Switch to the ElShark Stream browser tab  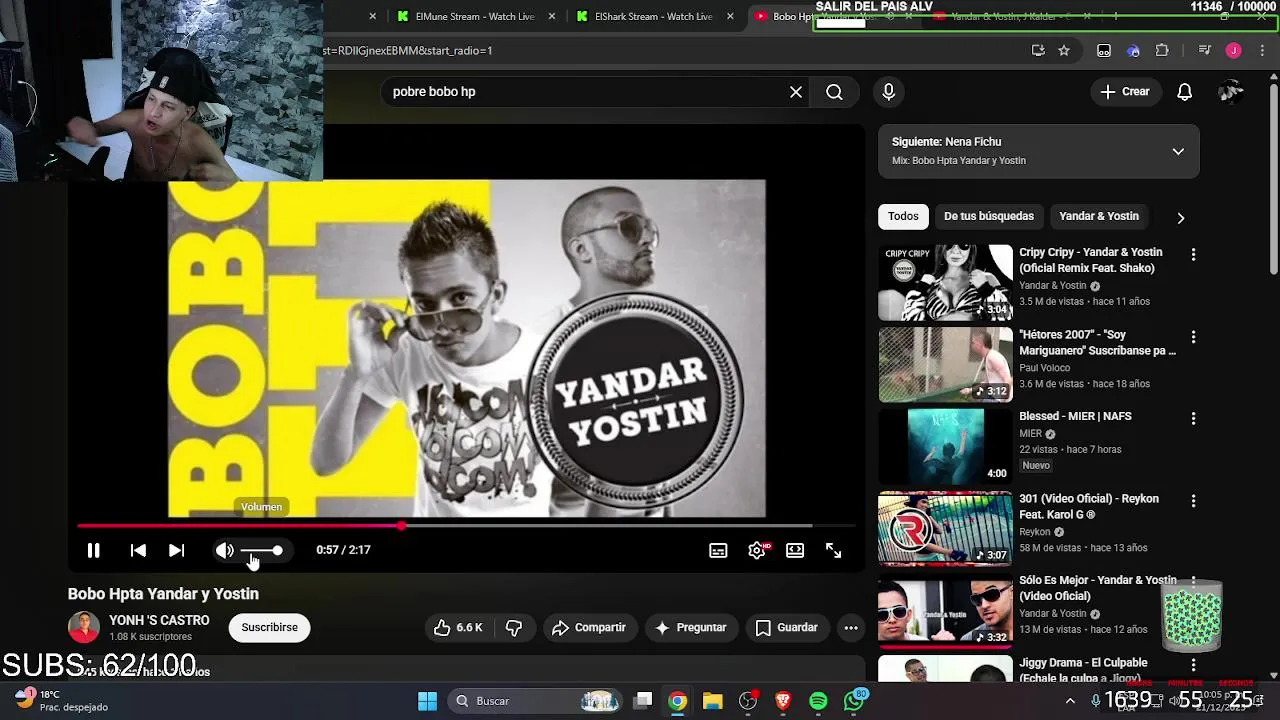(x=645, y=16)
